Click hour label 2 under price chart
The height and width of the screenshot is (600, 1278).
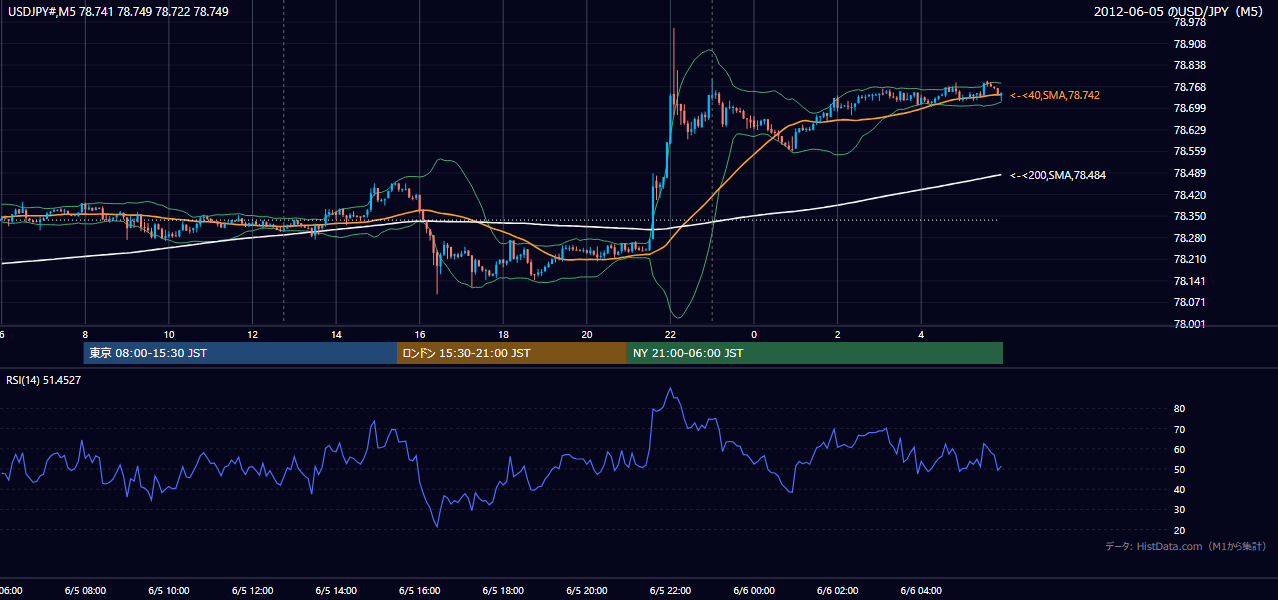[x=838, y=334]
